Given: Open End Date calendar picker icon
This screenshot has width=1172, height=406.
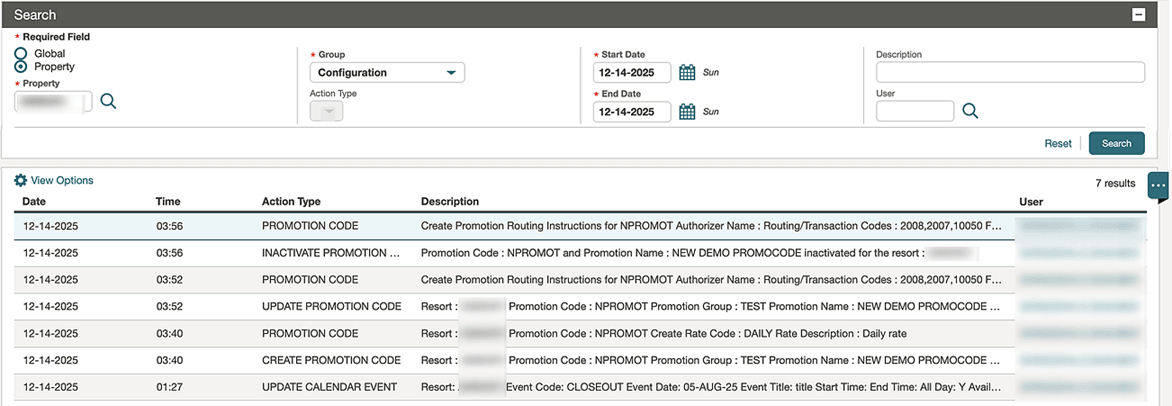Looking at the screenshot, I should point(687,112).
